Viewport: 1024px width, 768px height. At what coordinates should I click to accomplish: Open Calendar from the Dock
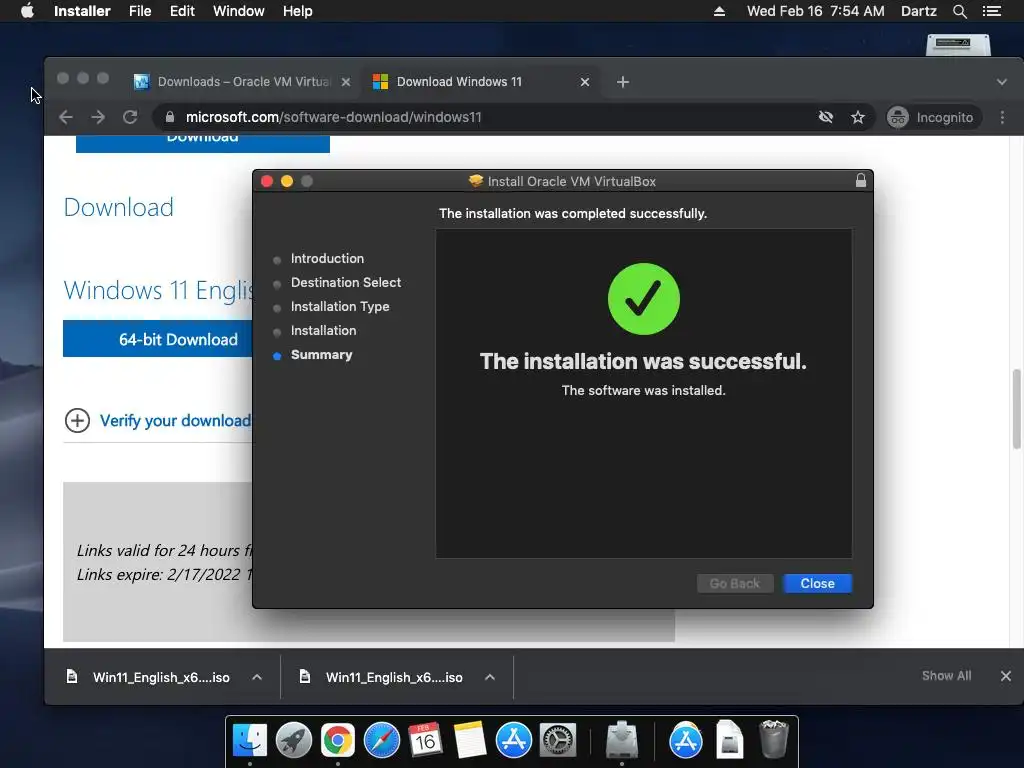tap(425, 740)
